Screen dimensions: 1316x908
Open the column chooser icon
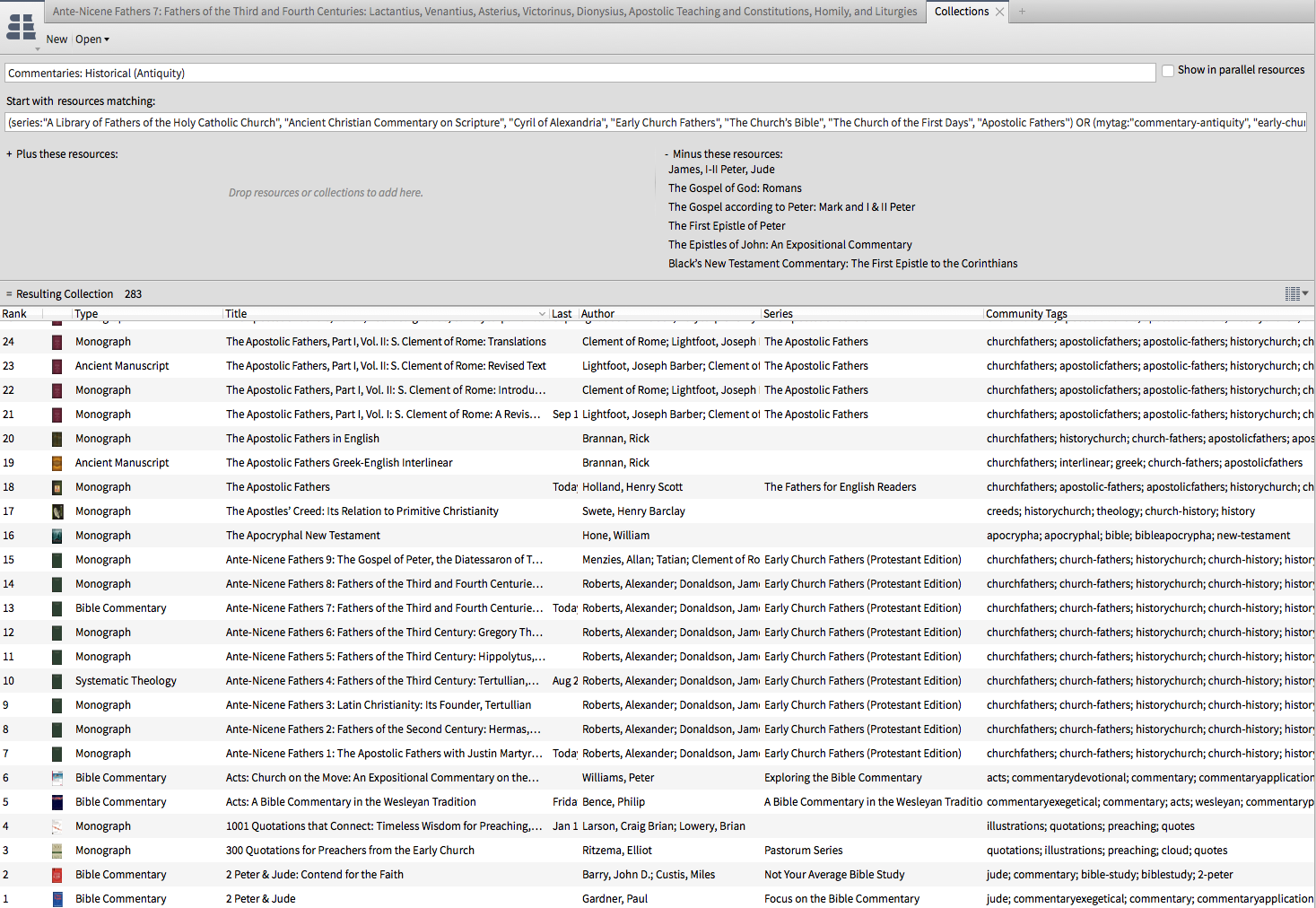pos(1296,293)
